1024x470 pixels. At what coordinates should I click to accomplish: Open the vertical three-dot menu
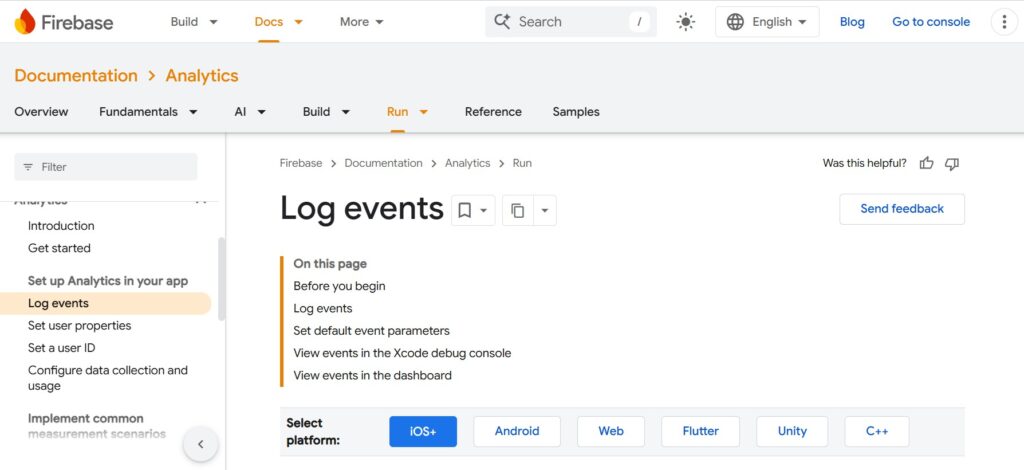tap(1004, 22)
